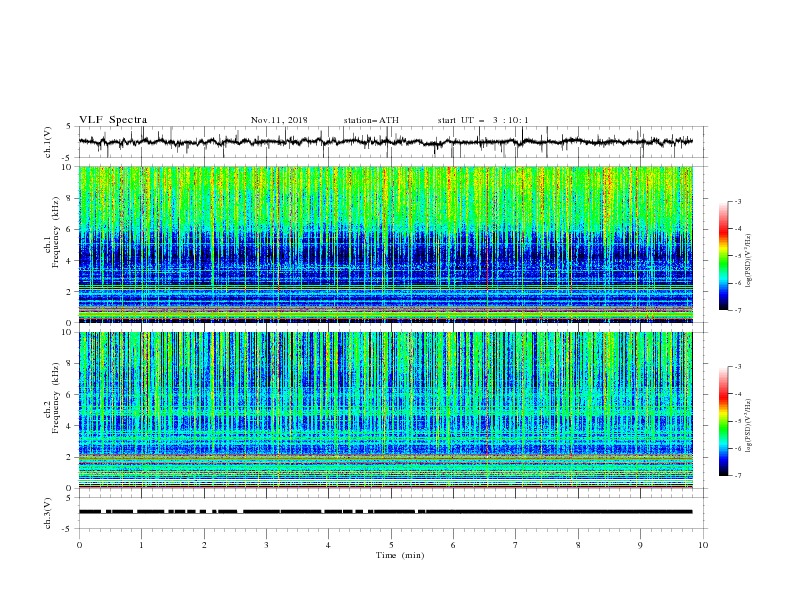Click the ch.1 voltage waveform trace
This screenshot has width=792, height=612.
pos(385,142)
